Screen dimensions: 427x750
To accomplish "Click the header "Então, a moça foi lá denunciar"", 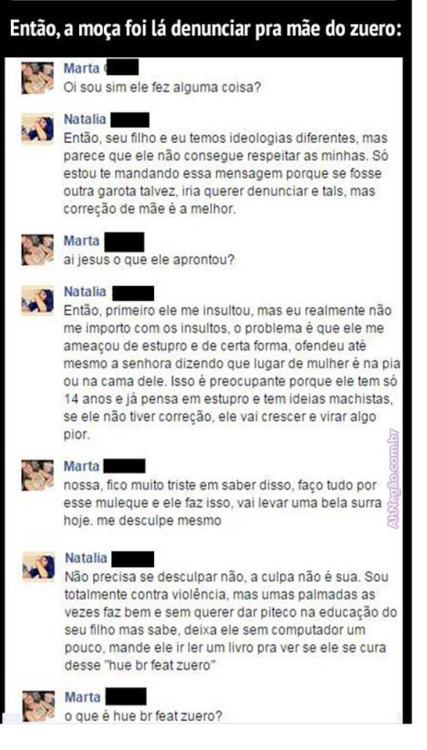I will click(x=206, y=29).
